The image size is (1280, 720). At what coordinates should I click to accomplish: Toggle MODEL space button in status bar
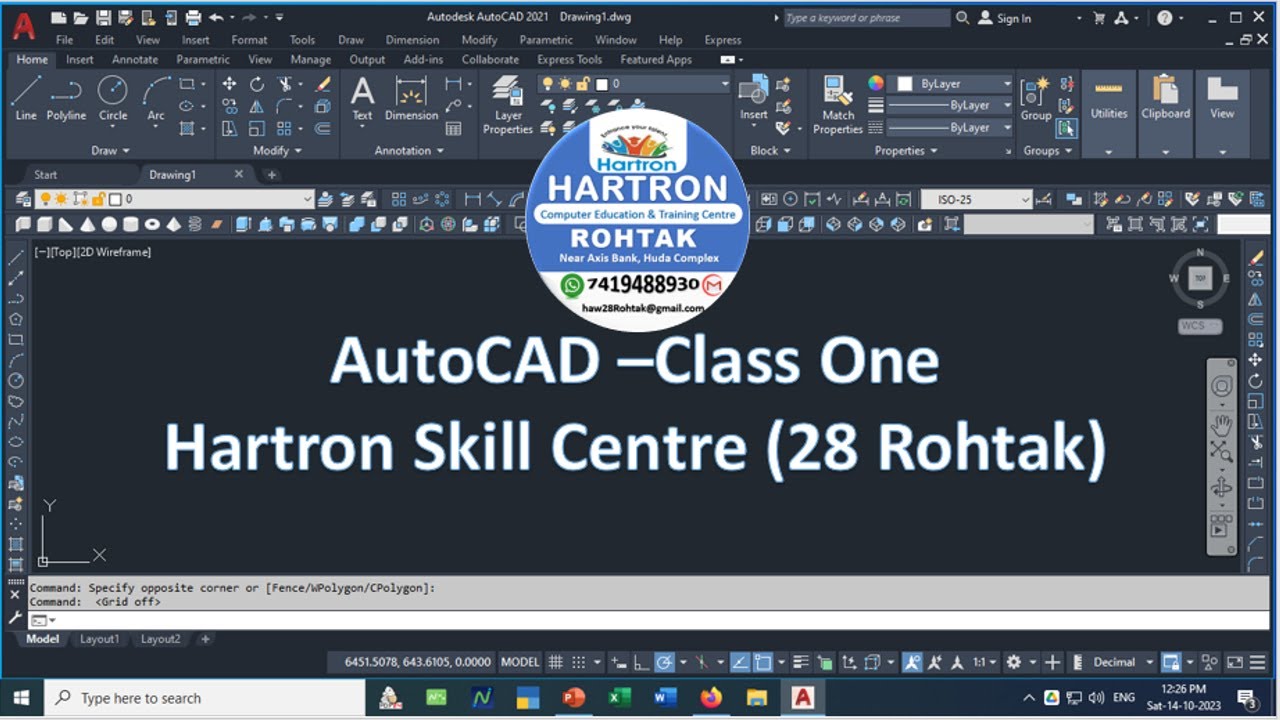pos(520,662)
